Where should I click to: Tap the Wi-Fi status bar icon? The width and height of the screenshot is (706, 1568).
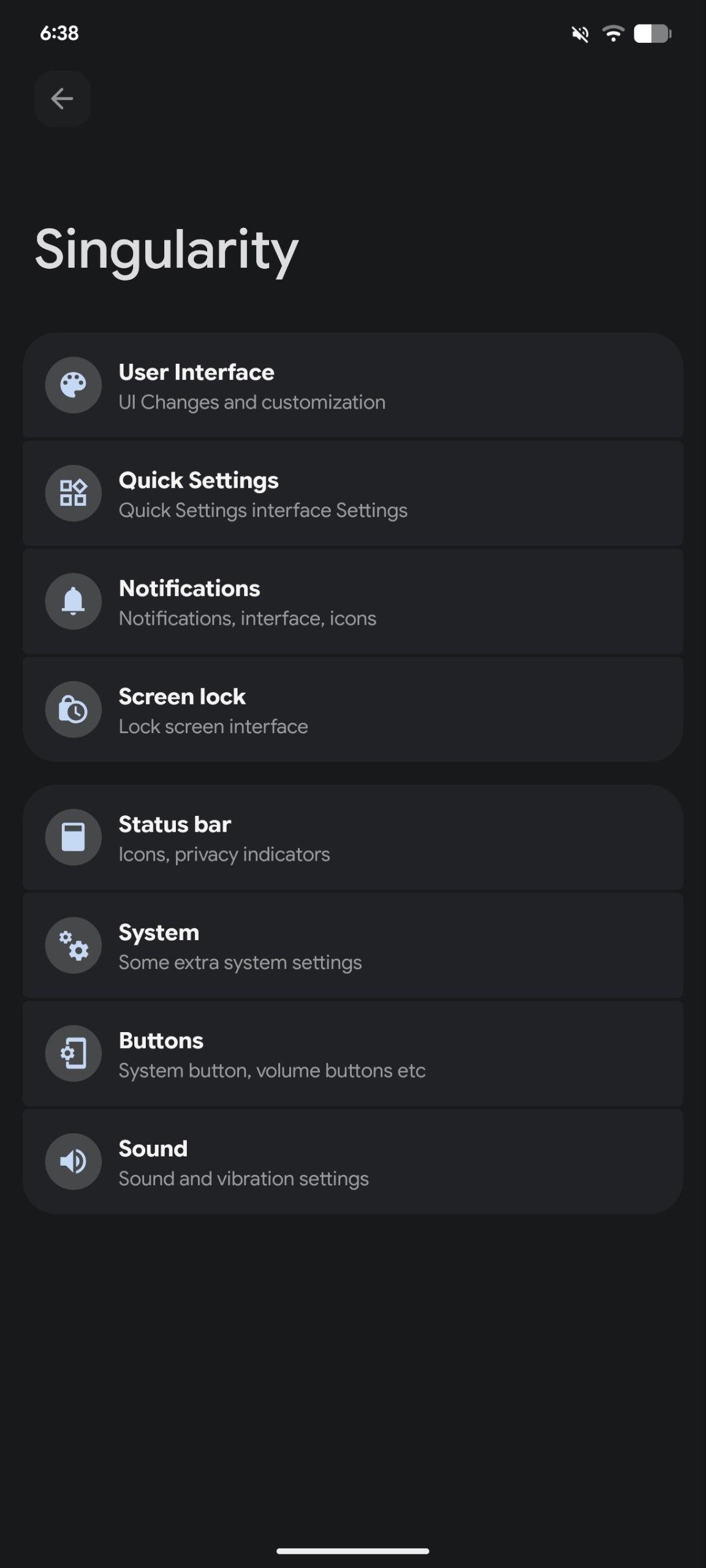point(613,33)
